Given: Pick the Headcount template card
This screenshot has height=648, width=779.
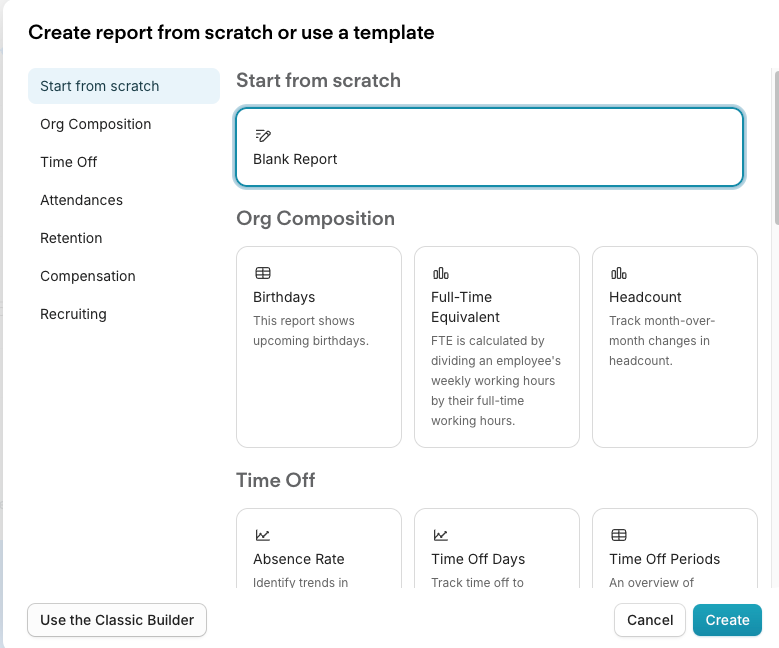Looking at the screenshot, I should (x=675, y=347).
